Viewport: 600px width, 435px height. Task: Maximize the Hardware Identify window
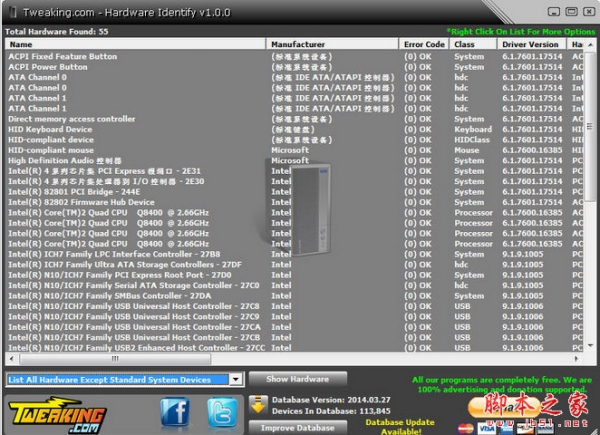point(571,12)
